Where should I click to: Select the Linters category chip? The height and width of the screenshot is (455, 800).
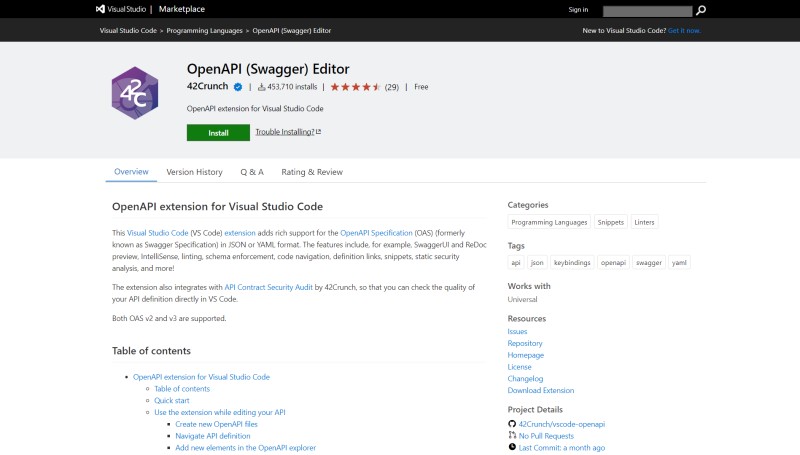(x=644, y=222)
